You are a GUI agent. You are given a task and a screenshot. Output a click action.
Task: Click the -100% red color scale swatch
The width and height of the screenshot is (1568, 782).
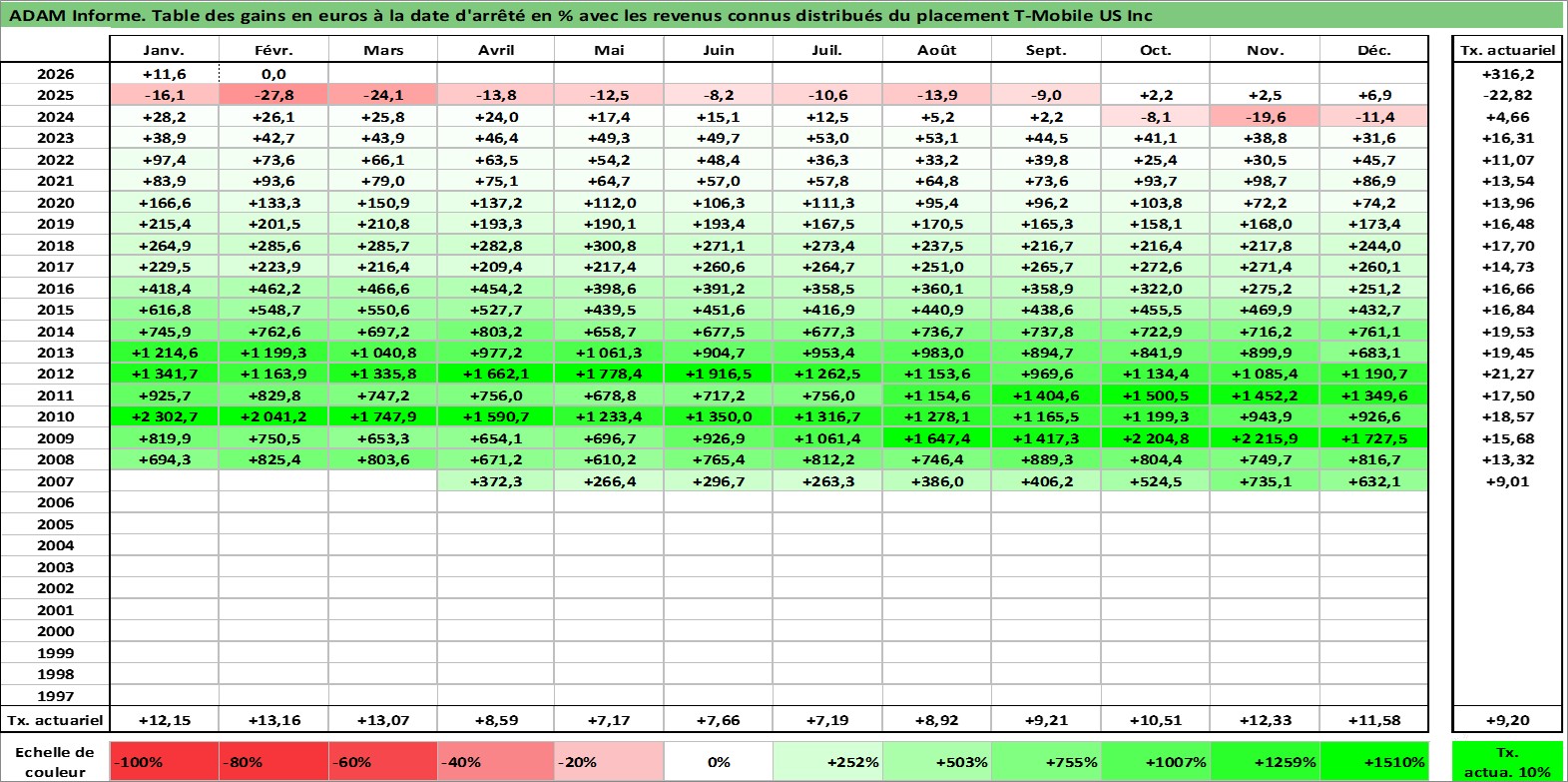[164, 761]
